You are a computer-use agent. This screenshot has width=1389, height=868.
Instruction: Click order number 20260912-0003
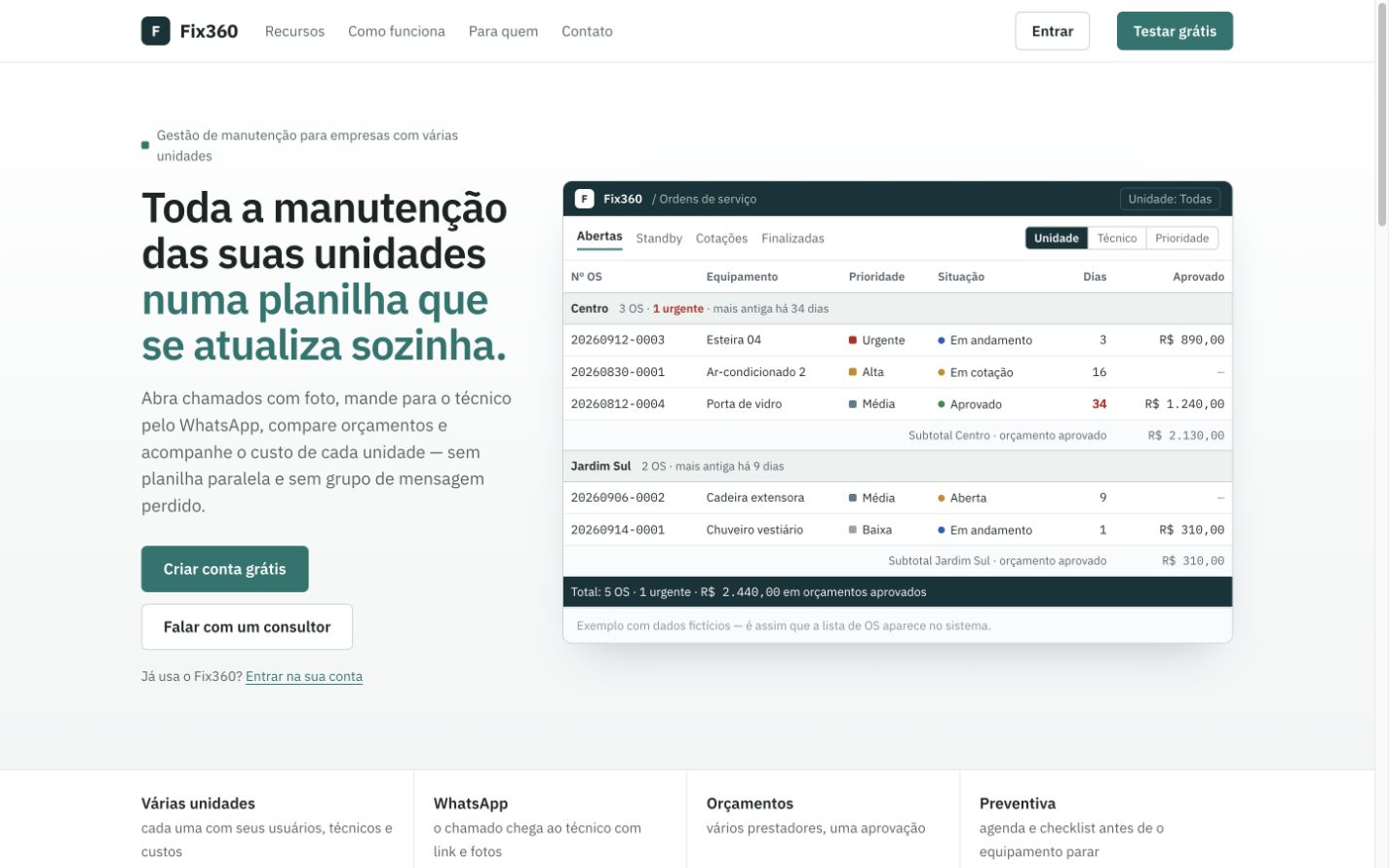click(x=618, y=340)
